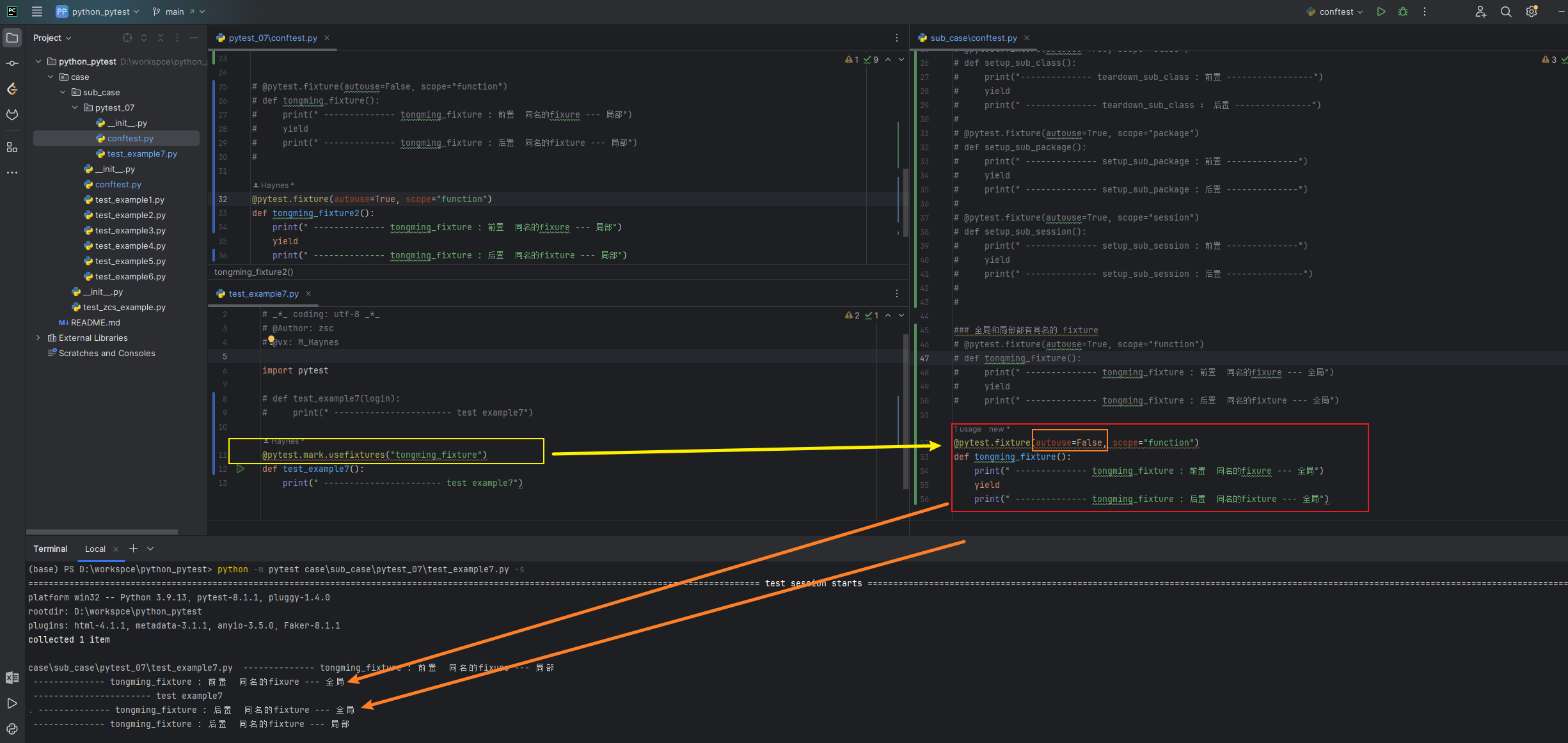The width and height of the screenshot is (1568, 743).
Task: Open Search Everywhere magnifier
Action: click(1506, 12)
